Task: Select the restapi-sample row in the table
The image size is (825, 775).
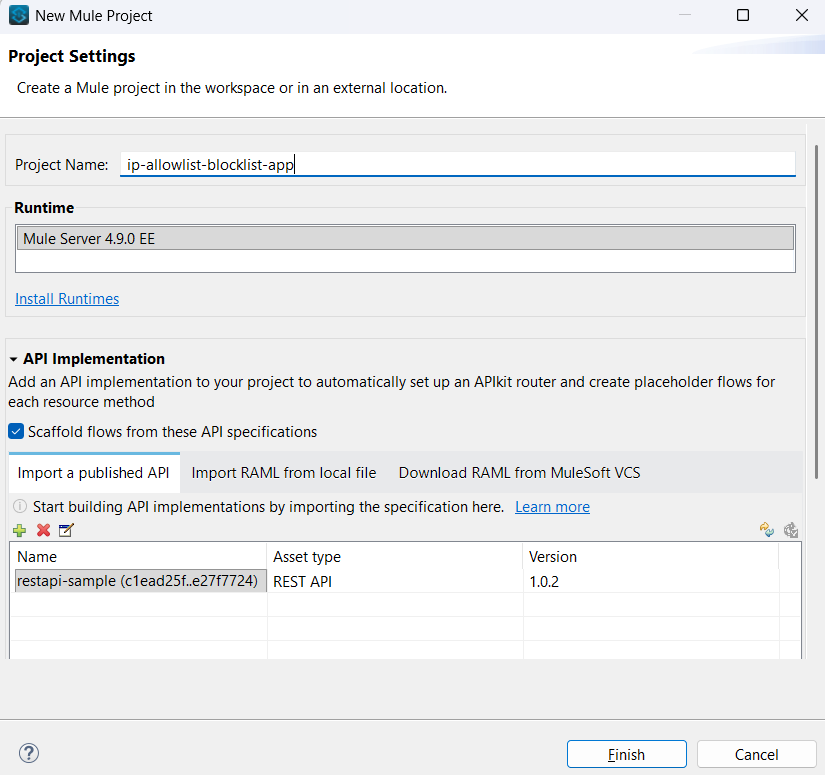Action: (x=138, y=581)
